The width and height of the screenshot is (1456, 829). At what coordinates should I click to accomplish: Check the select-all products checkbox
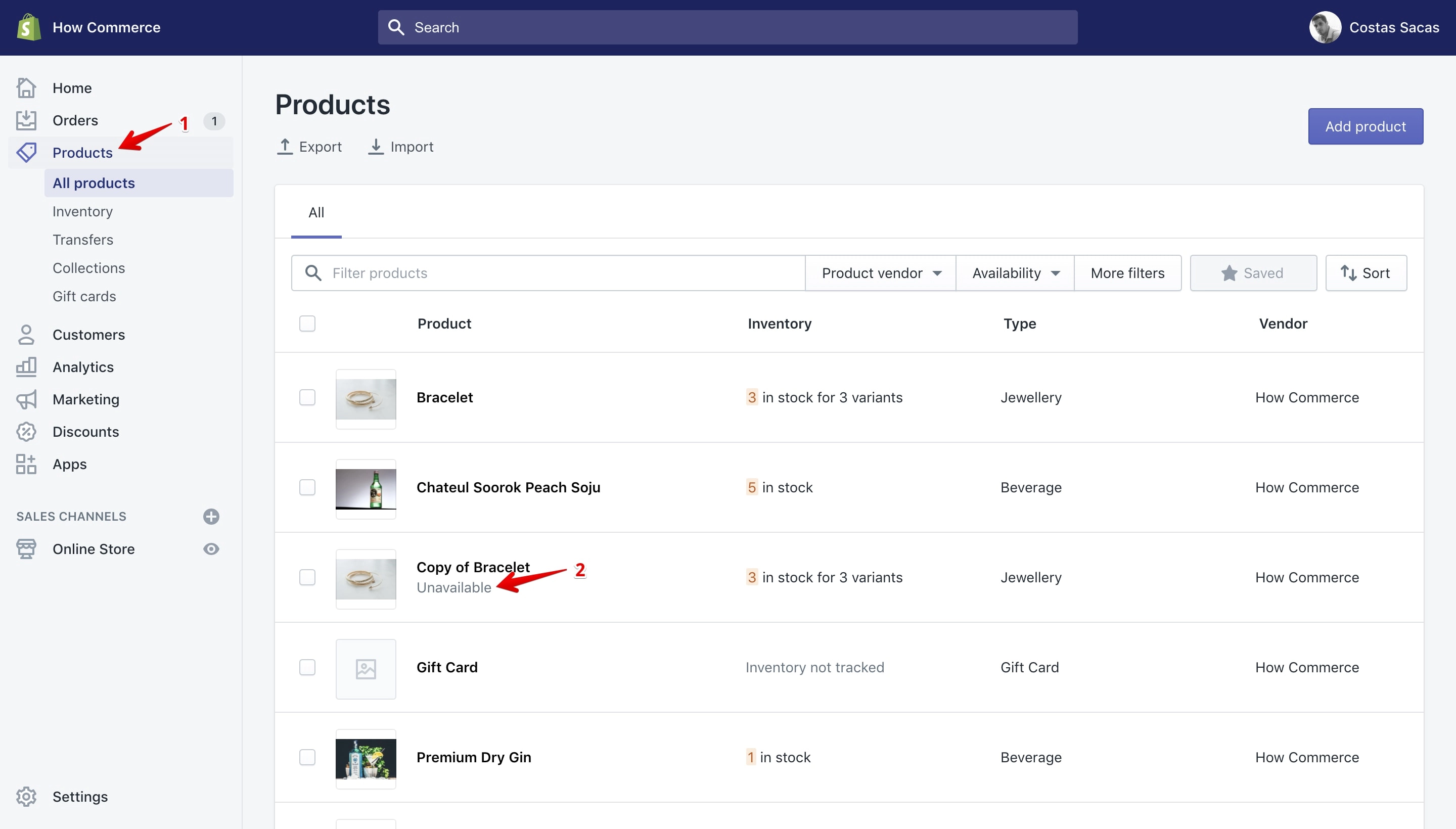pyautogui.click(x=307, y=324)
